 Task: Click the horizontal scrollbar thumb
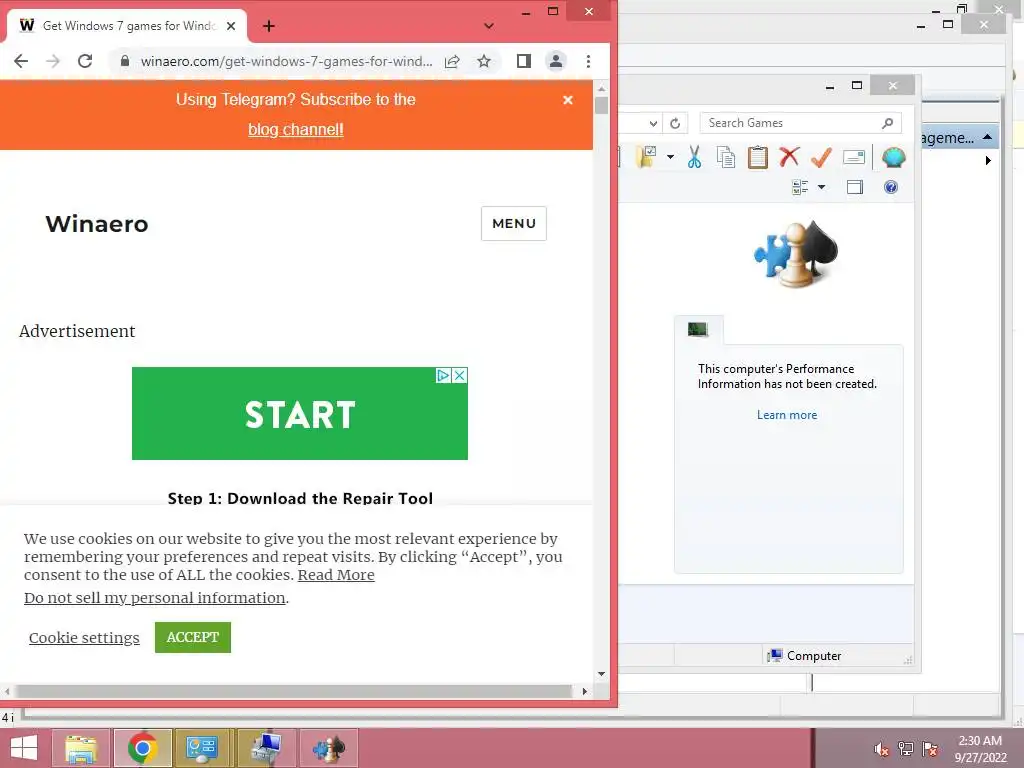[x=295, y=691]
